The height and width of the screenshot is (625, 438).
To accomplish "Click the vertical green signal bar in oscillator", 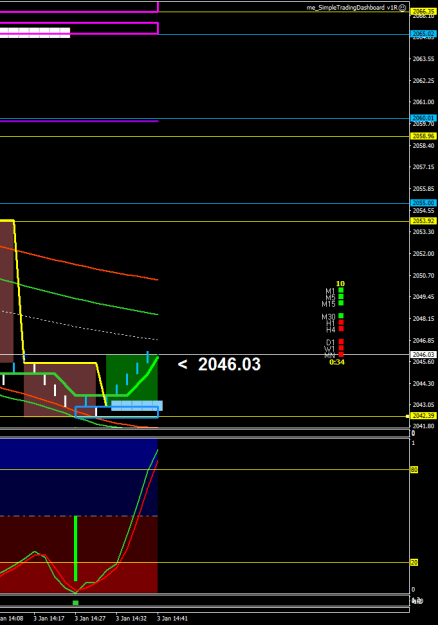I will click(76, 548).
